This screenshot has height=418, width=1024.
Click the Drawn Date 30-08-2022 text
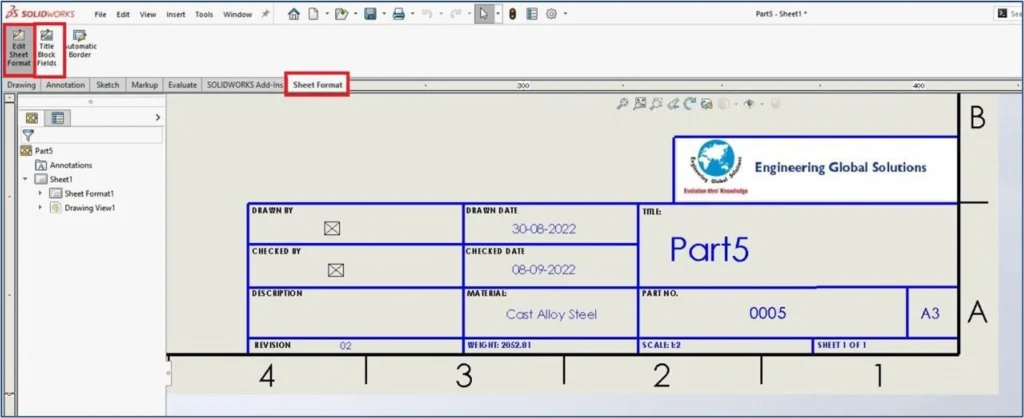pos(543,229)
